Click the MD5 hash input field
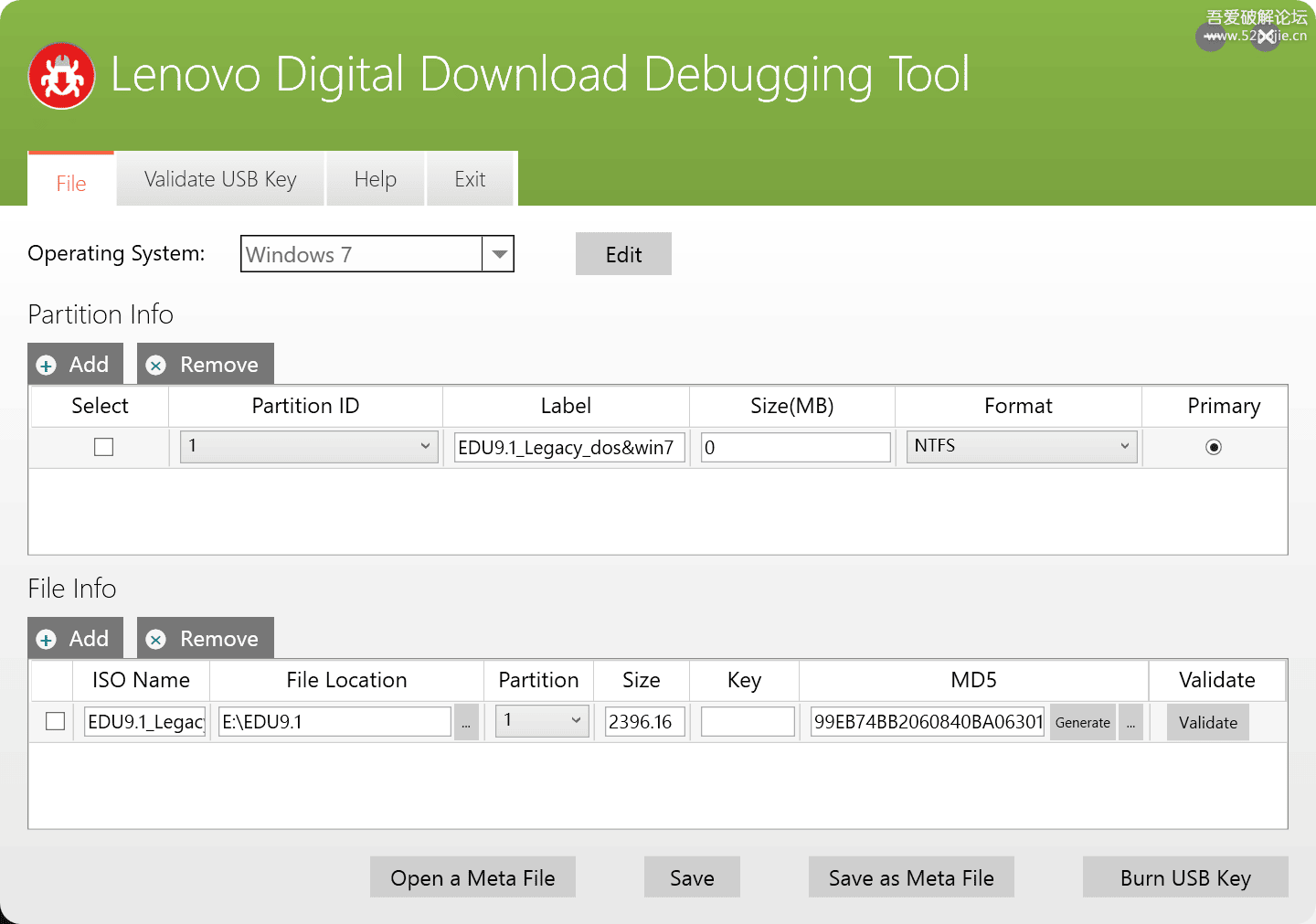The image size is (1316, 924). point(928,721)
